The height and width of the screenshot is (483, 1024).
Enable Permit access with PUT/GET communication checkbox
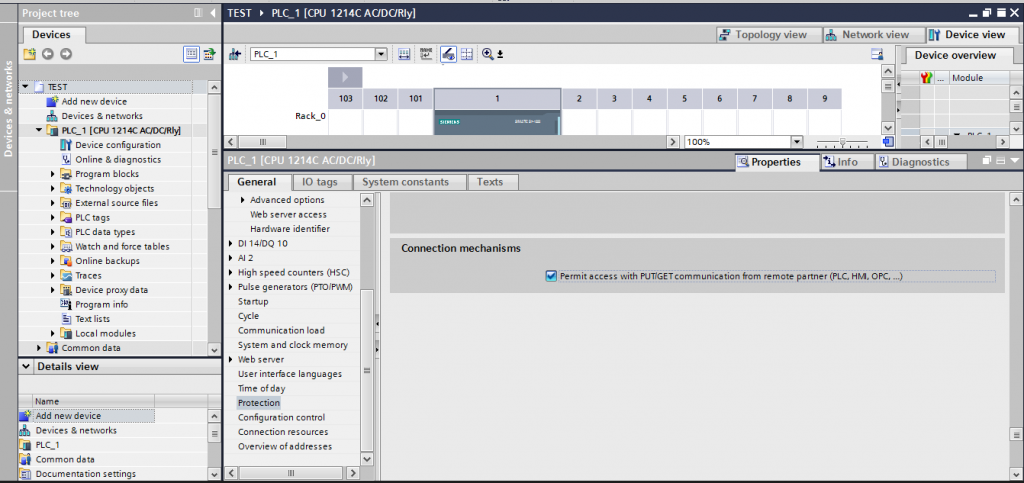(551, 276)
